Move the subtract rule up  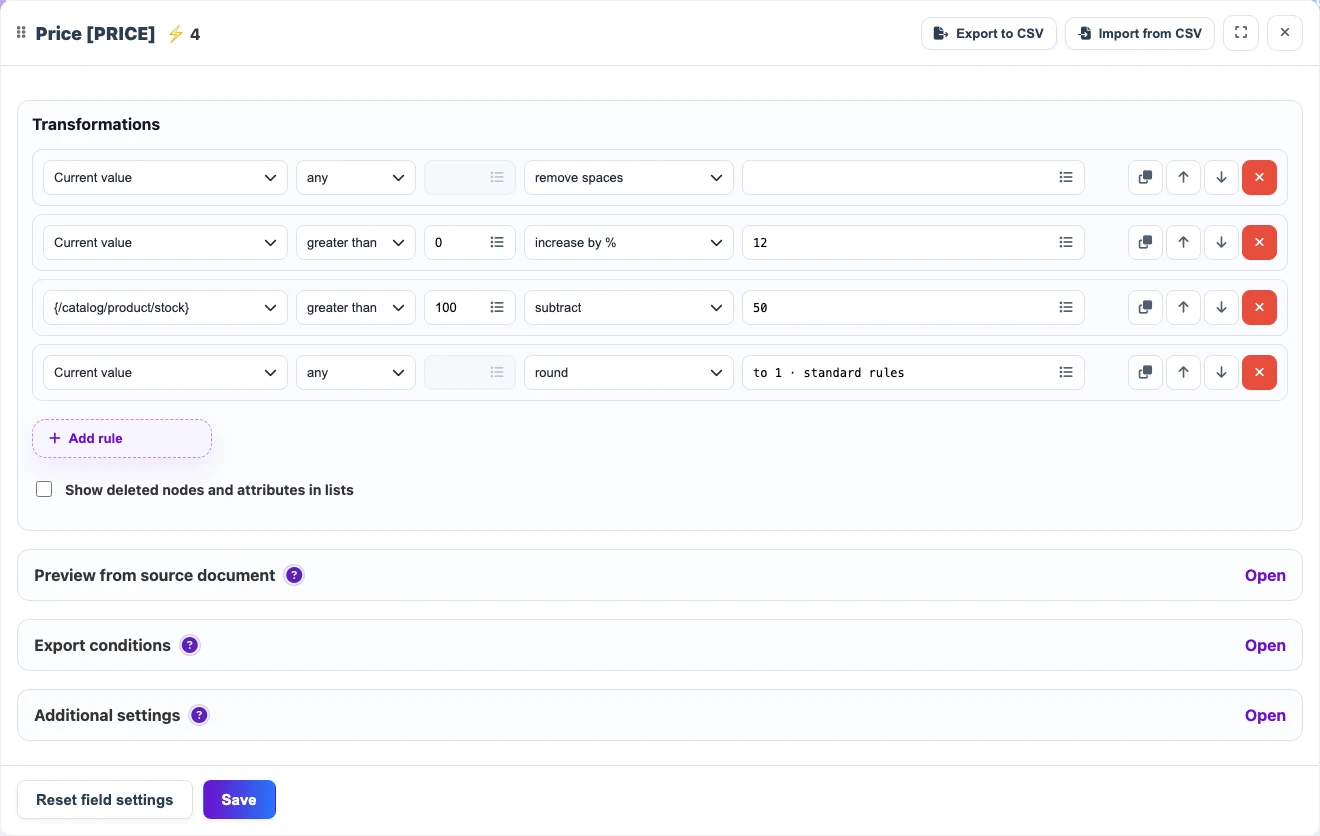(x=1183, y=307)
